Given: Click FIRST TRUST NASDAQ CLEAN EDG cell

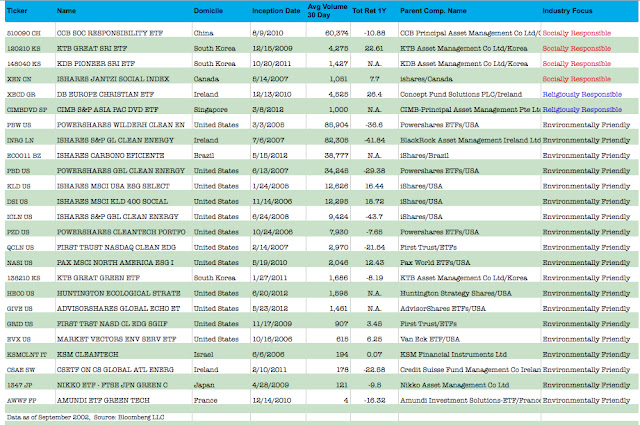Looking at the screenshot, I should pyautogui.click(x=116, y=247).
